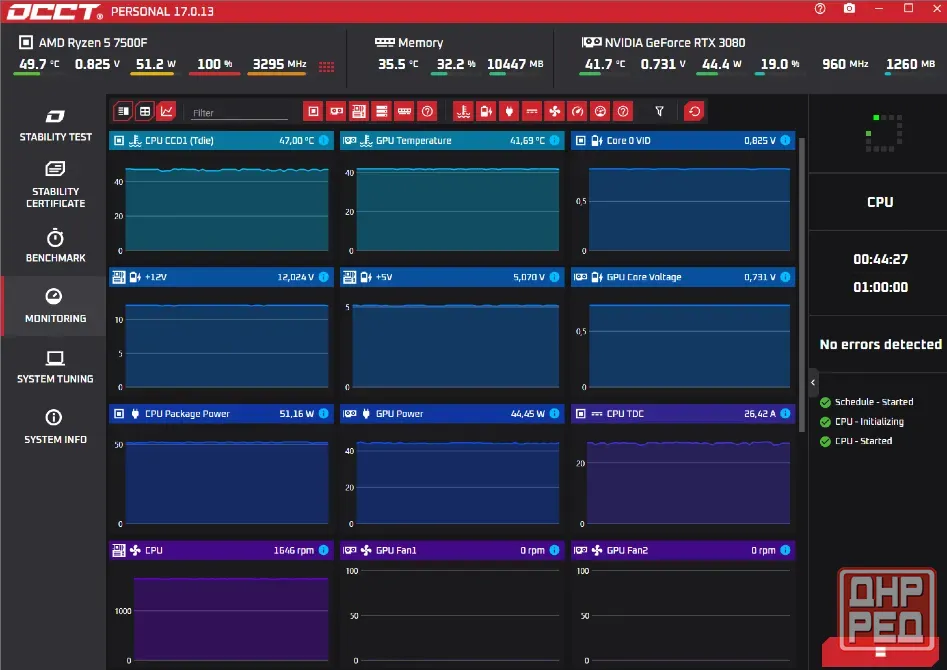Select the graph view layout icon
This screenshot has height=670, width=947.
point(166,111)
